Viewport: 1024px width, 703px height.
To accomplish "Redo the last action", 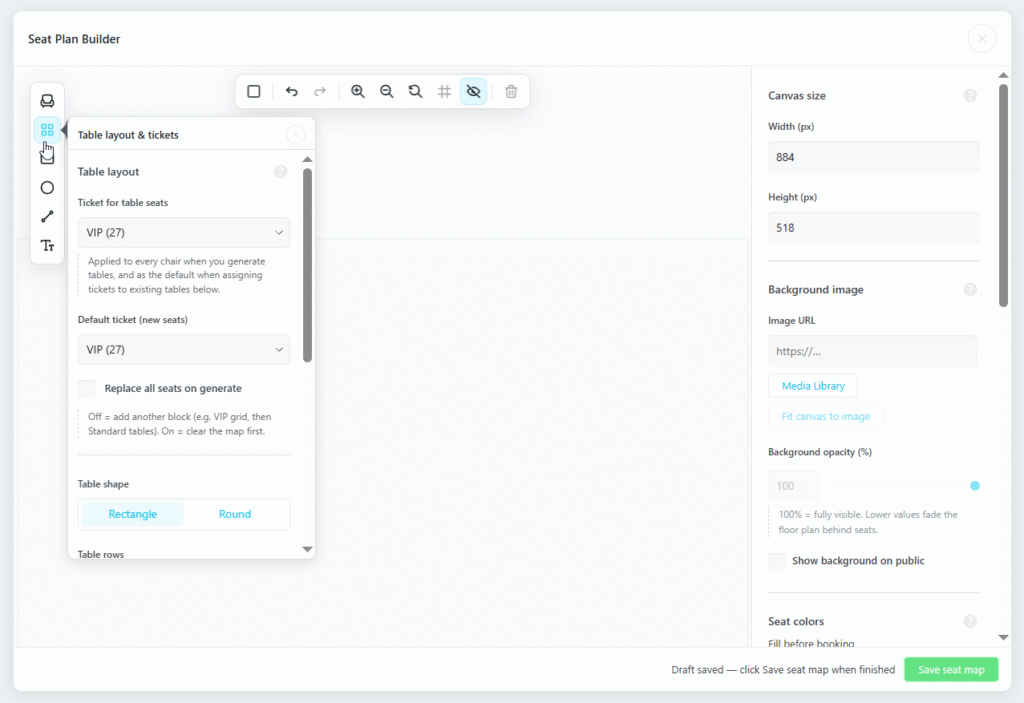I will pos(320,91).
